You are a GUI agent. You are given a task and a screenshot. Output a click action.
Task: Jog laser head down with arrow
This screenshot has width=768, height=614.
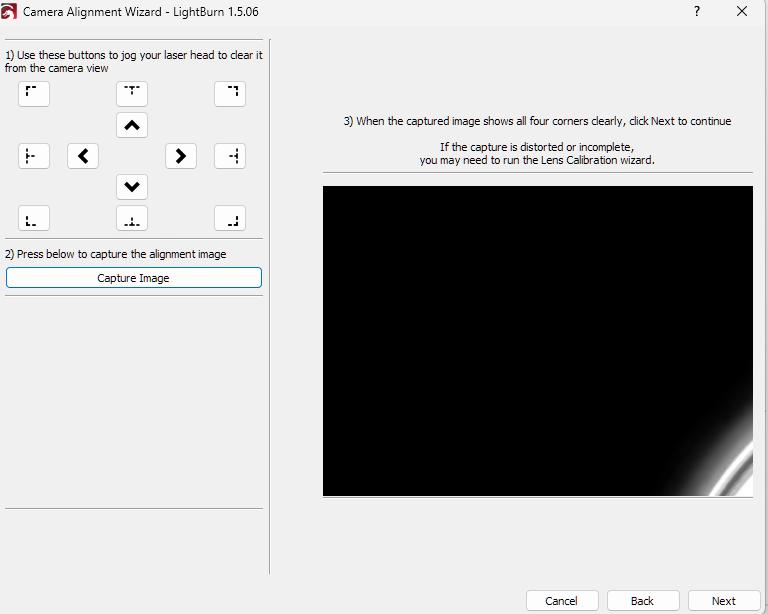(132, 187)
